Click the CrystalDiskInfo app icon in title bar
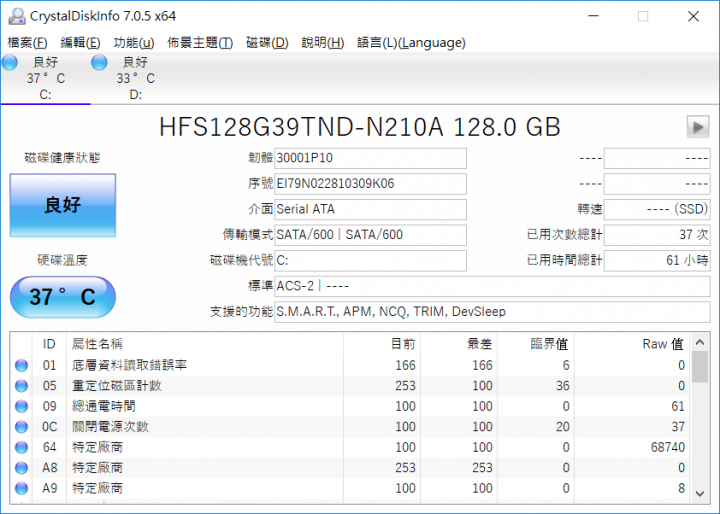 tap(17, 16)
